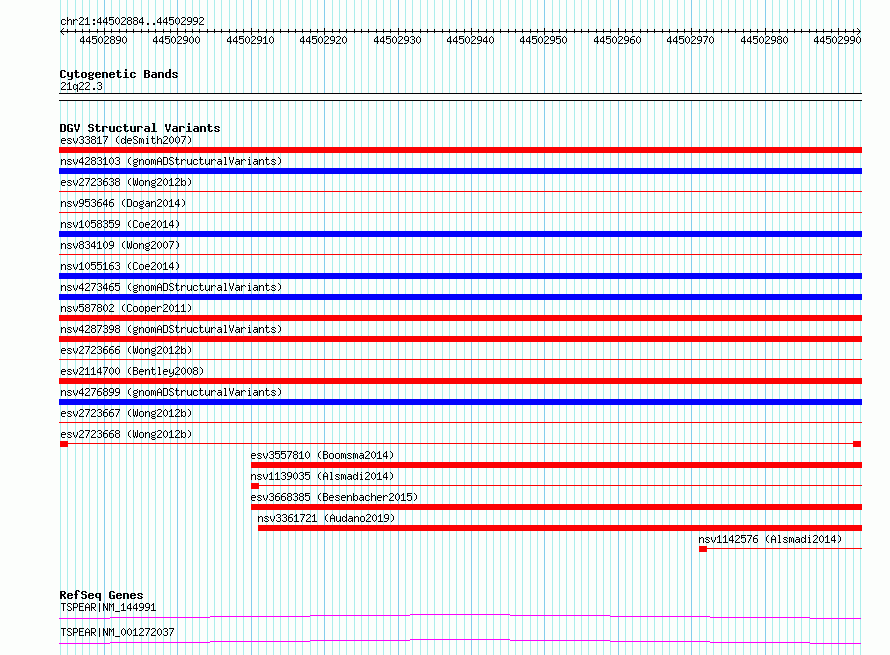Click the 21q22.3 band label
Viewport: 890px width, 655px height.
(81, 86)
